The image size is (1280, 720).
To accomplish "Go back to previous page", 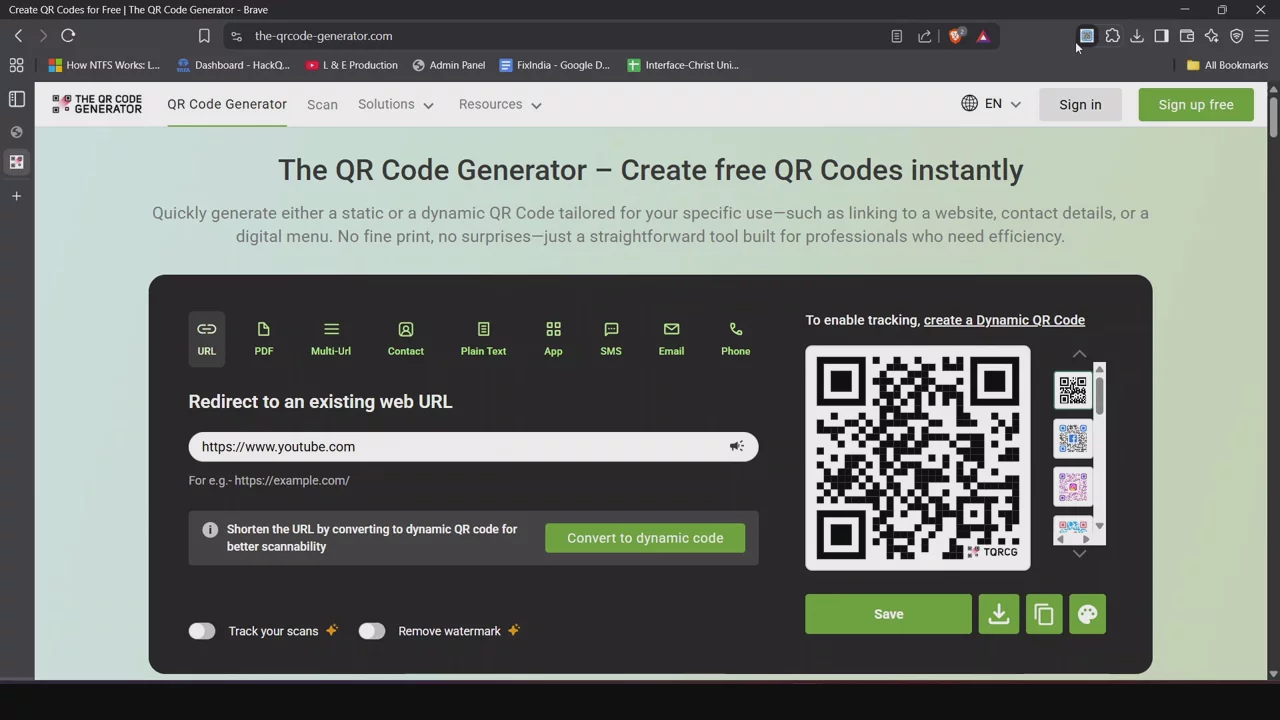I will click(18, 36).
